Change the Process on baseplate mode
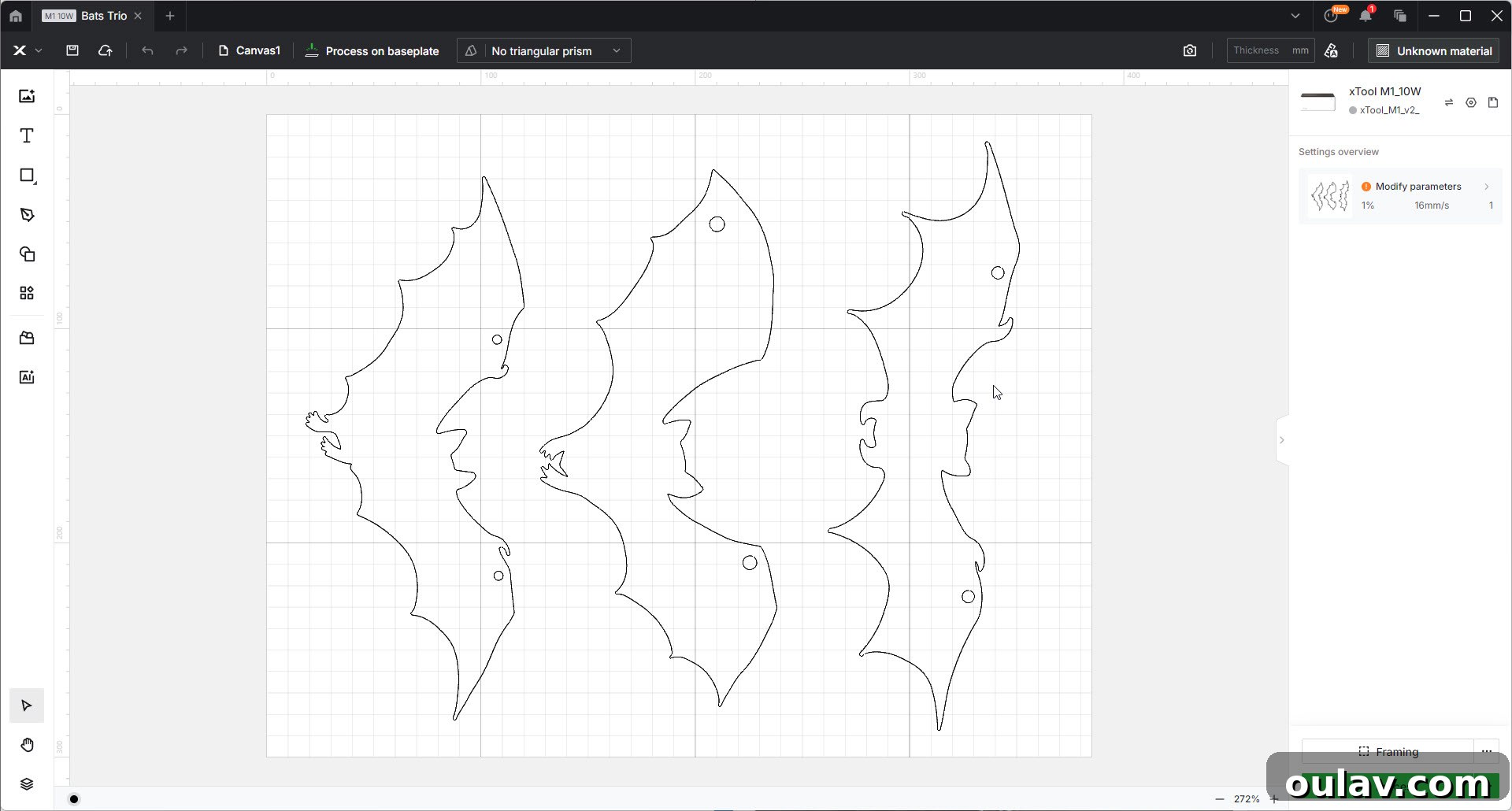This screenshot has width=1512, height=811. pyautogui.click(x=372, y=50)
